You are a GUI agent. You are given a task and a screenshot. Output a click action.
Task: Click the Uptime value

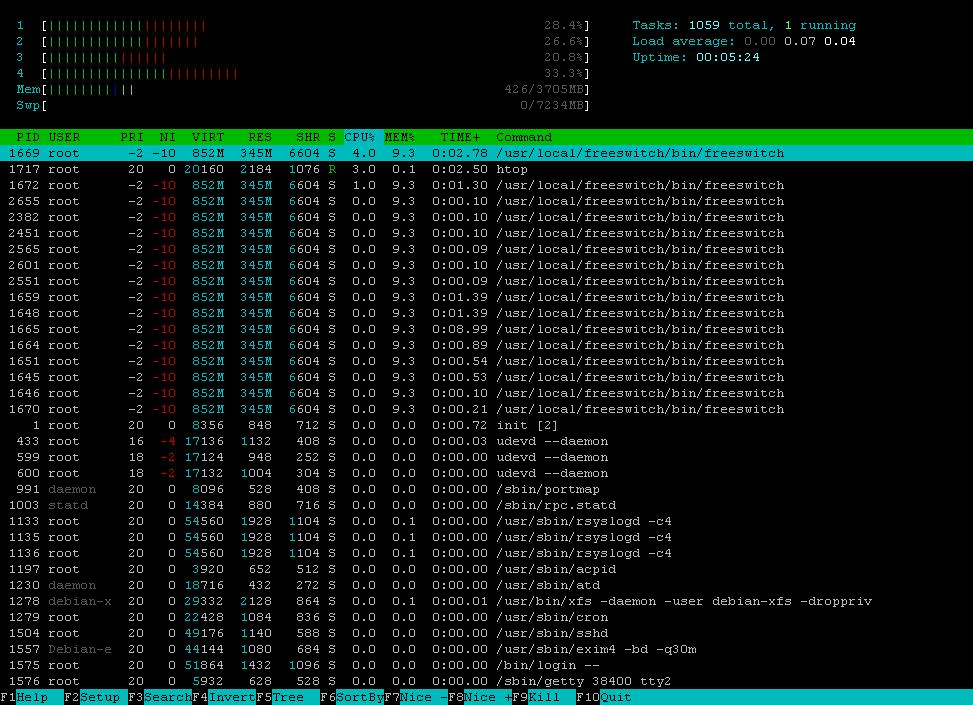point(728,57)
